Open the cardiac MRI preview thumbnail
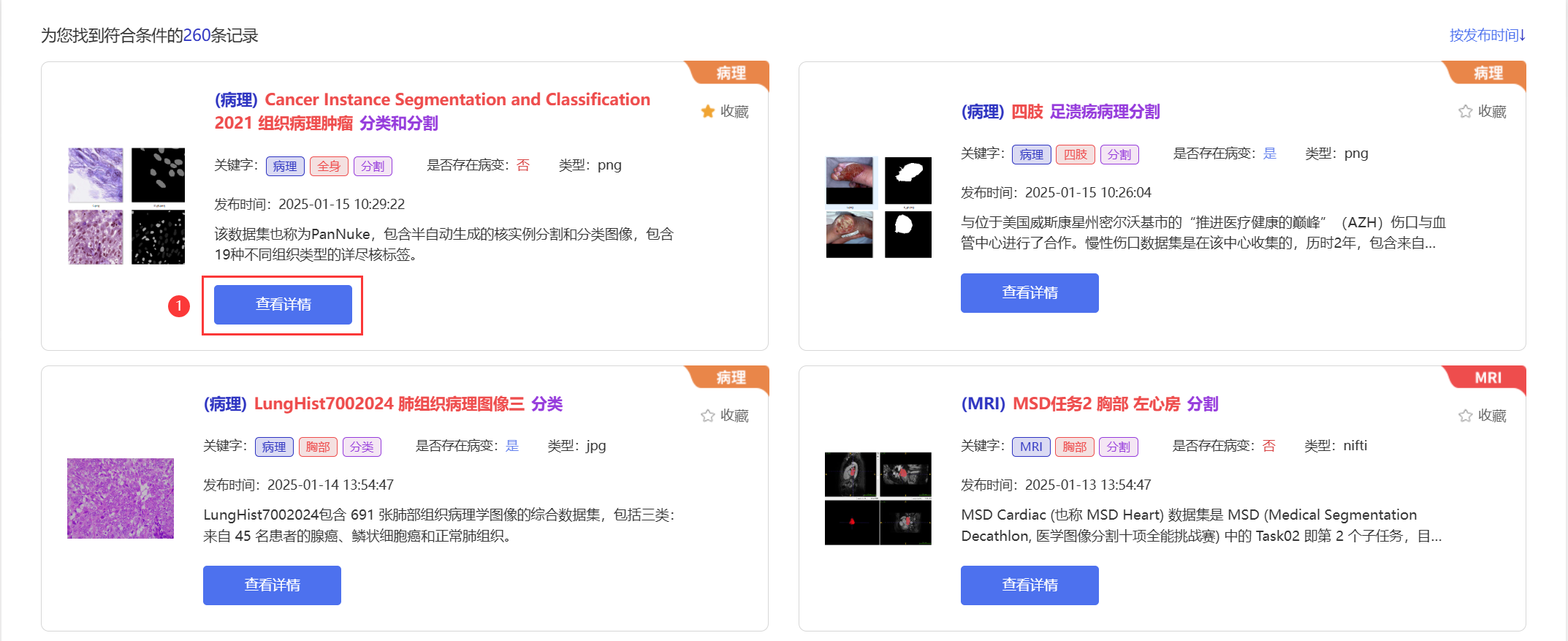 pos(878,498)
